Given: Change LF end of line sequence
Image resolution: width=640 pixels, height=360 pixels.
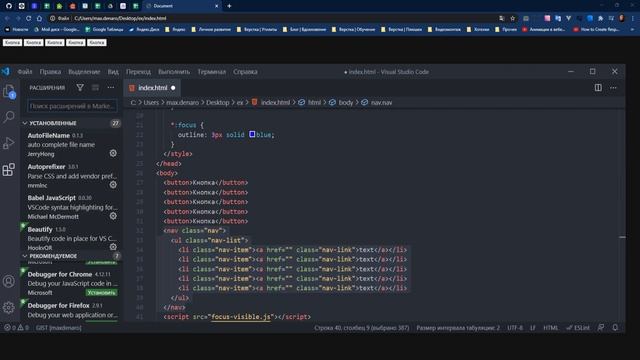Looking at the screenshot, I should pos(533,328).
